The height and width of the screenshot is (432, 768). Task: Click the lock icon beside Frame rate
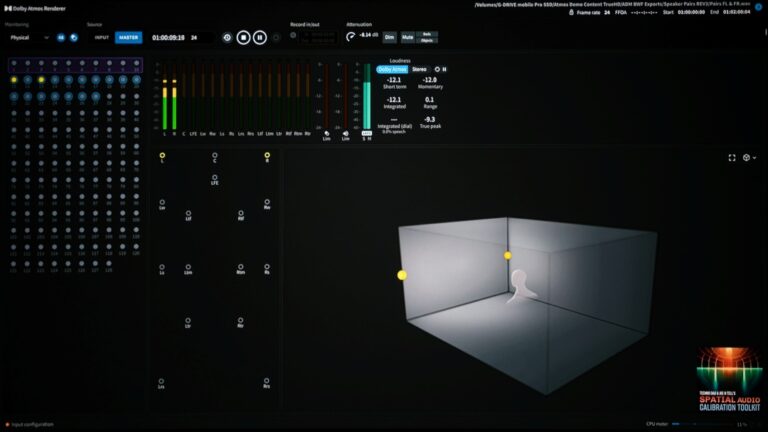pos(571,12)
